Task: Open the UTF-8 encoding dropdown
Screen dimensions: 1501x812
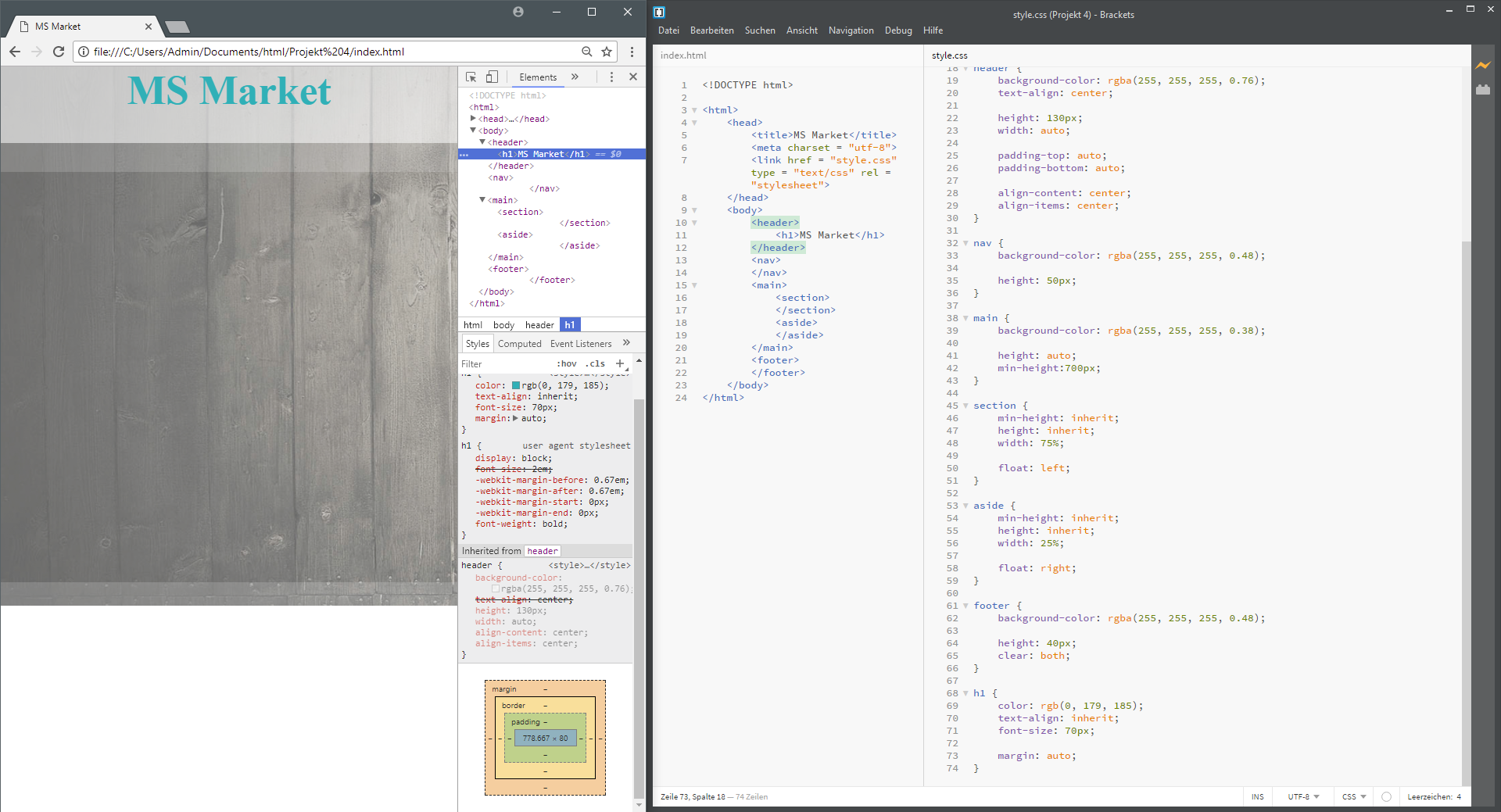Action: tap(1300, 796)
